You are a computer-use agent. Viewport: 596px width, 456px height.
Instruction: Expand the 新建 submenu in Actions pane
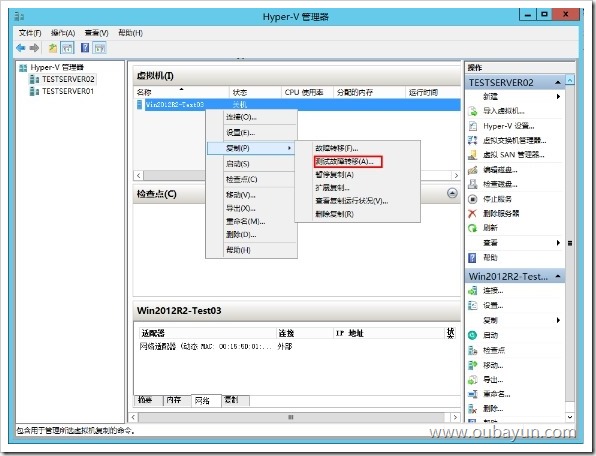coord(558,97)
